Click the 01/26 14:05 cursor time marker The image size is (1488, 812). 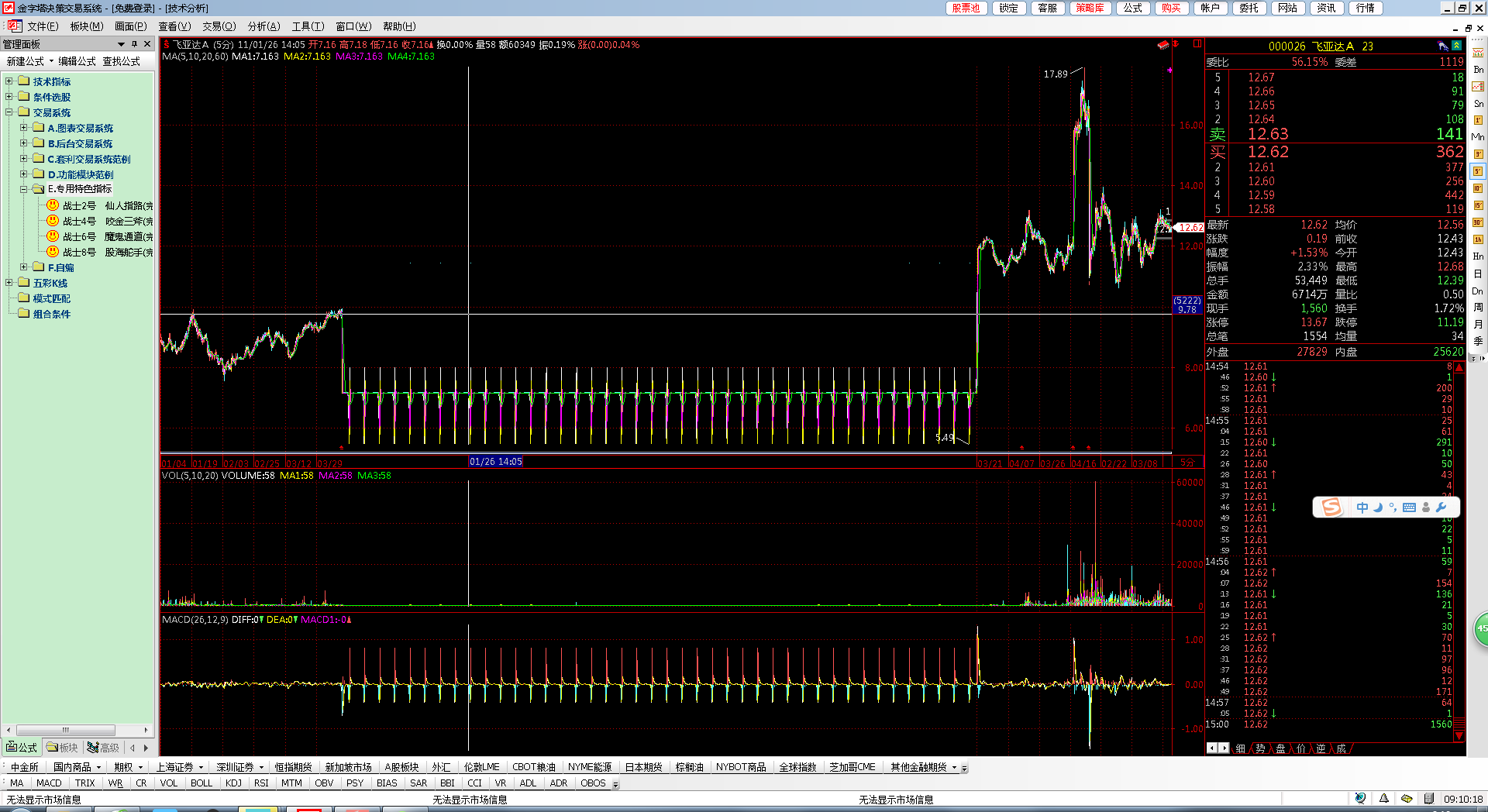pyautogui.click(x=496, y=462)
